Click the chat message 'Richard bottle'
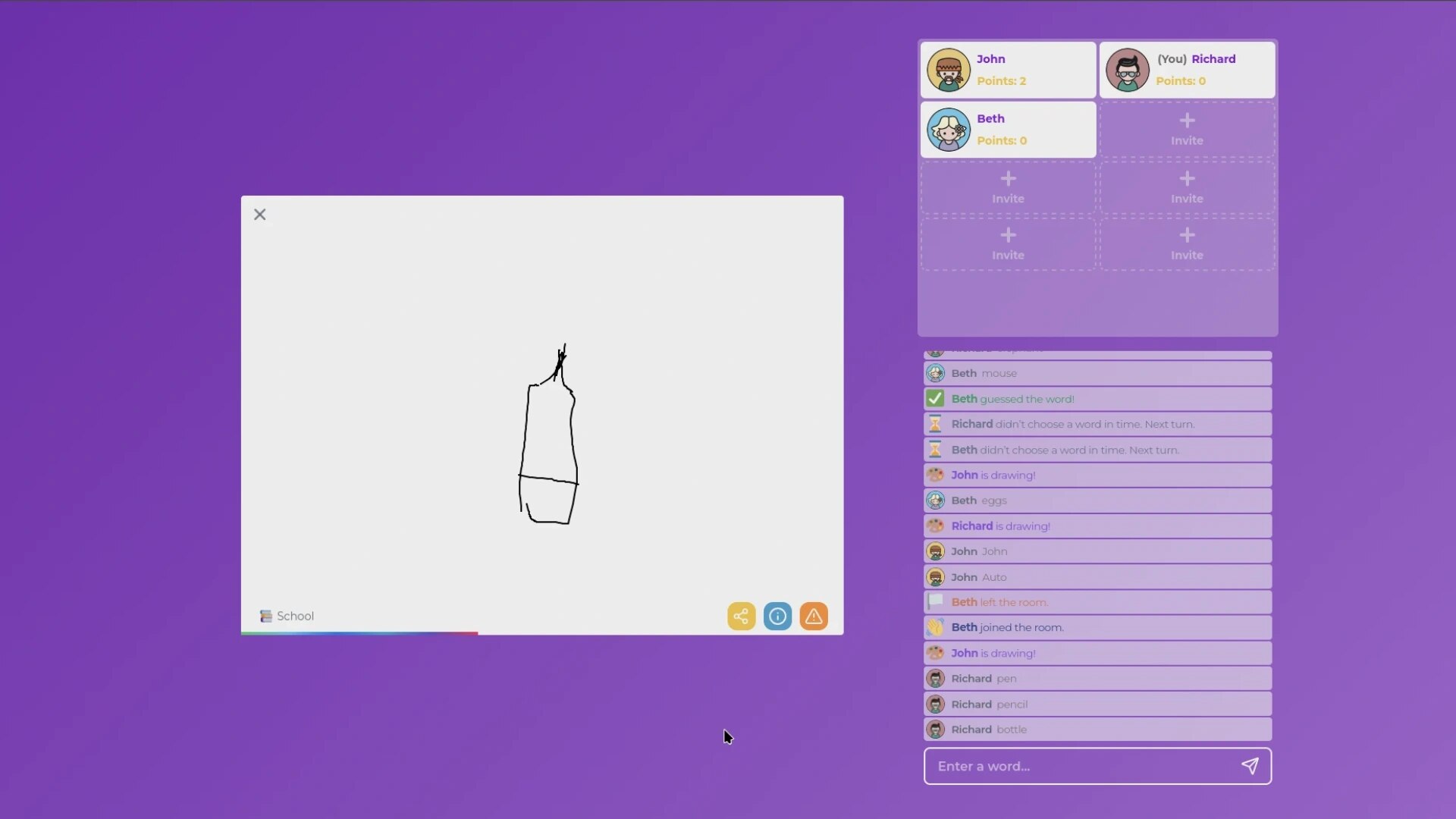 pyautogui.click(x=1097, y=730)
